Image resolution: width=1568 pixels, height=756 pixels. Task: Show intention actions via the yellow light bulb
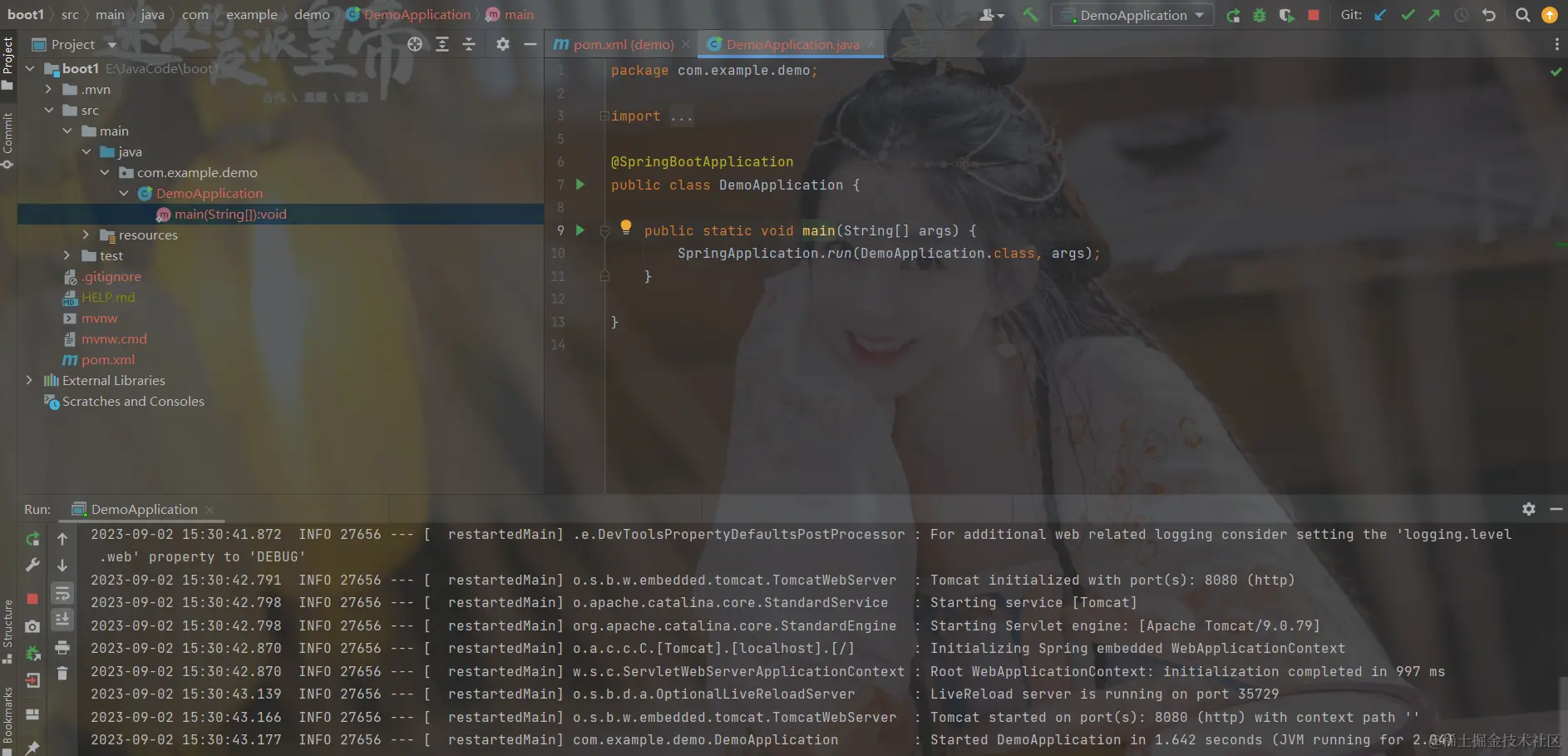pos(626,227)
